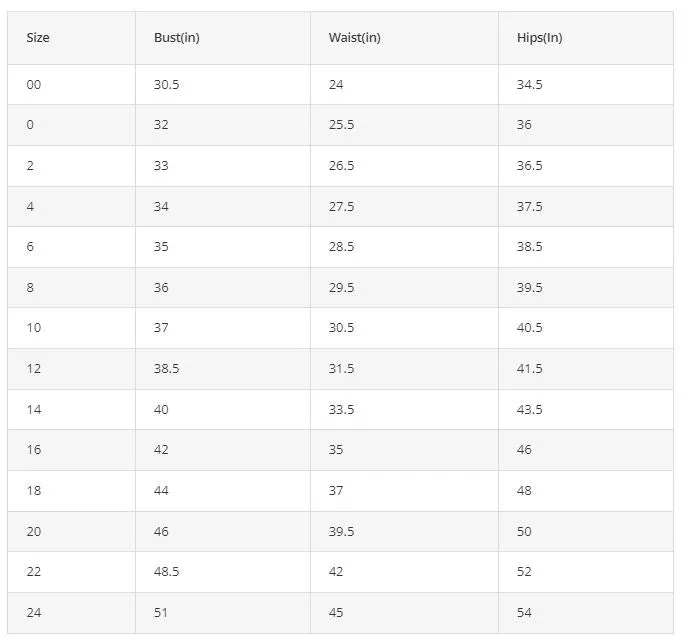Click hips value 54 in size 24 row
This screenshot has width=685, height=642.
[524, 612]
